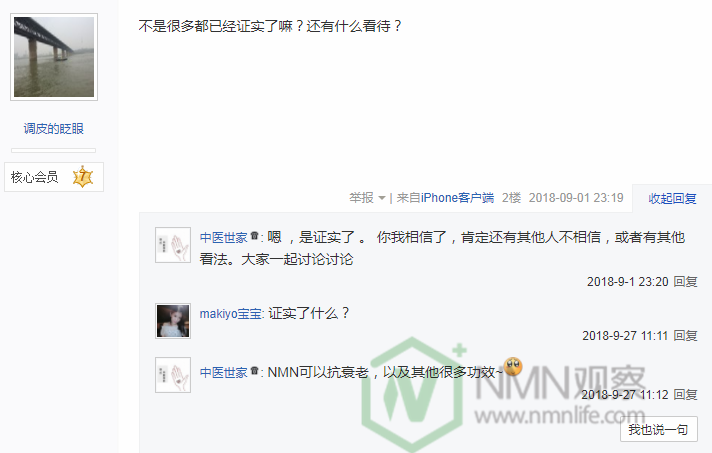712x453 pixels.
Task: Click second 中医世家 hand avatar
Action: [x=173, y=375]
